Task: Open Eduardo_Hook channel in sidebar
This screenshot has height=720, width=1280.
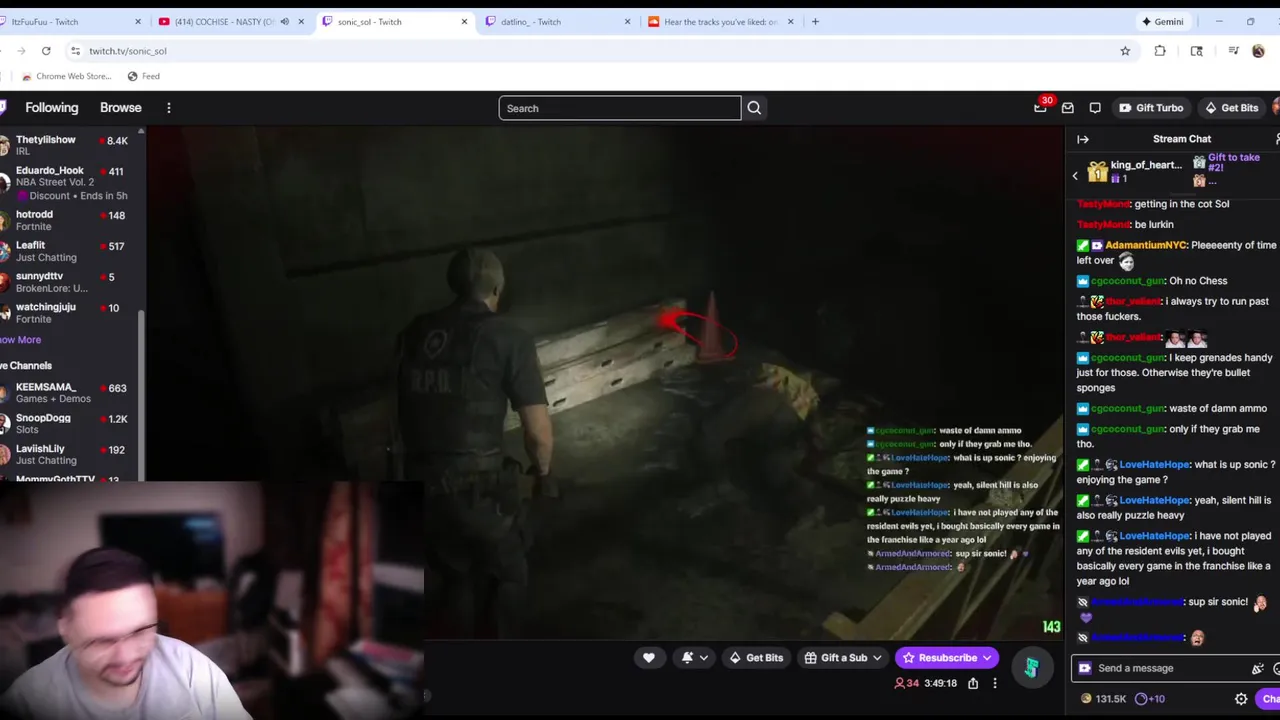Action: click(x=68, y=183)
